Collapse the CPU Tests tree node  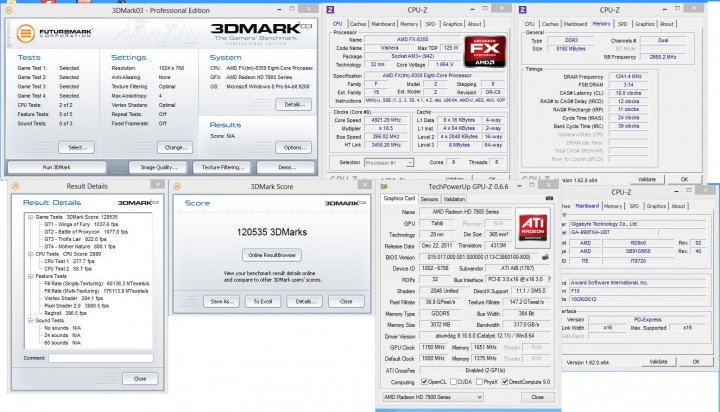point(30,254)
